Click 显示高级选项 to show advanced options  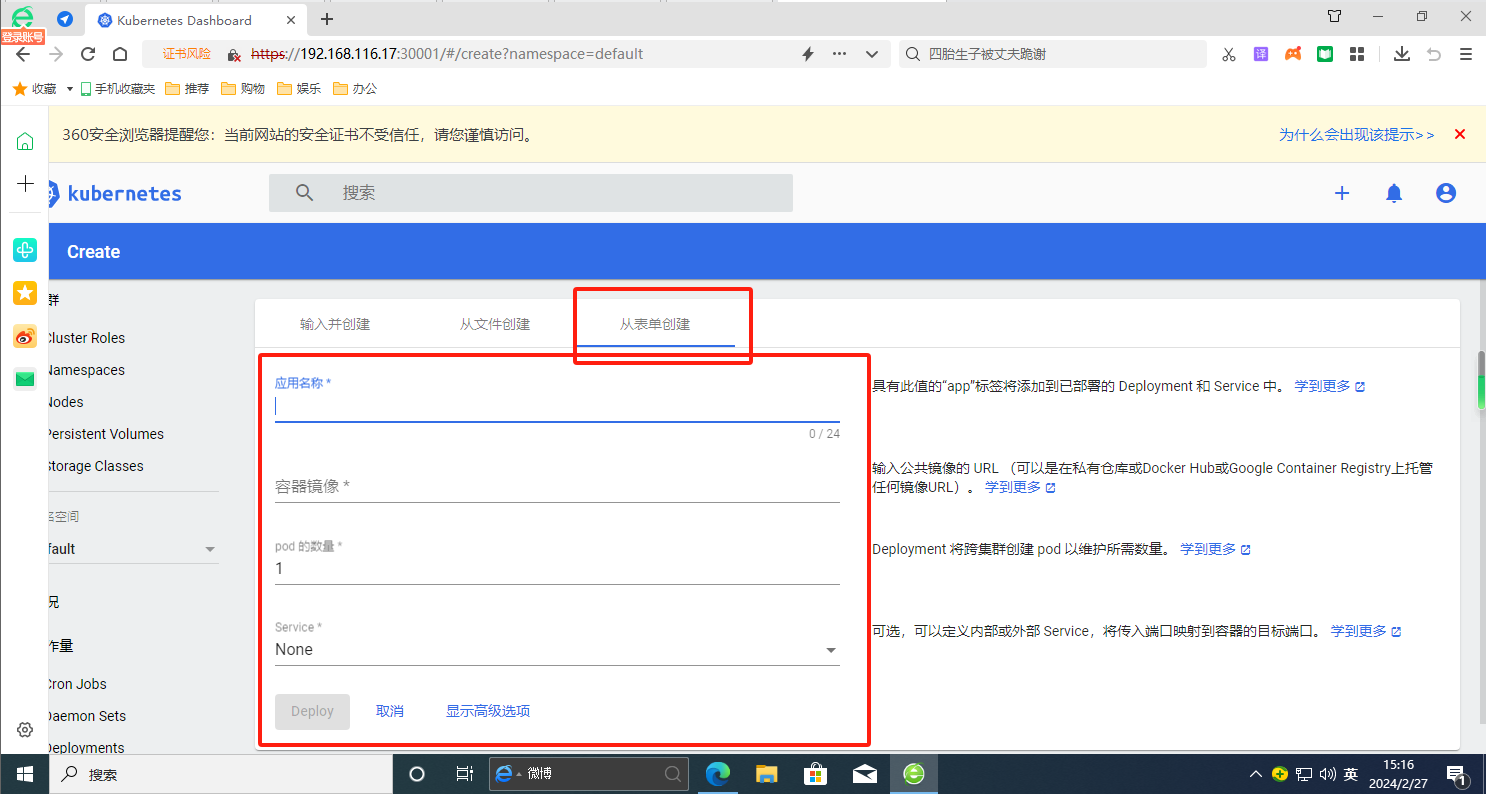point(488,711)
